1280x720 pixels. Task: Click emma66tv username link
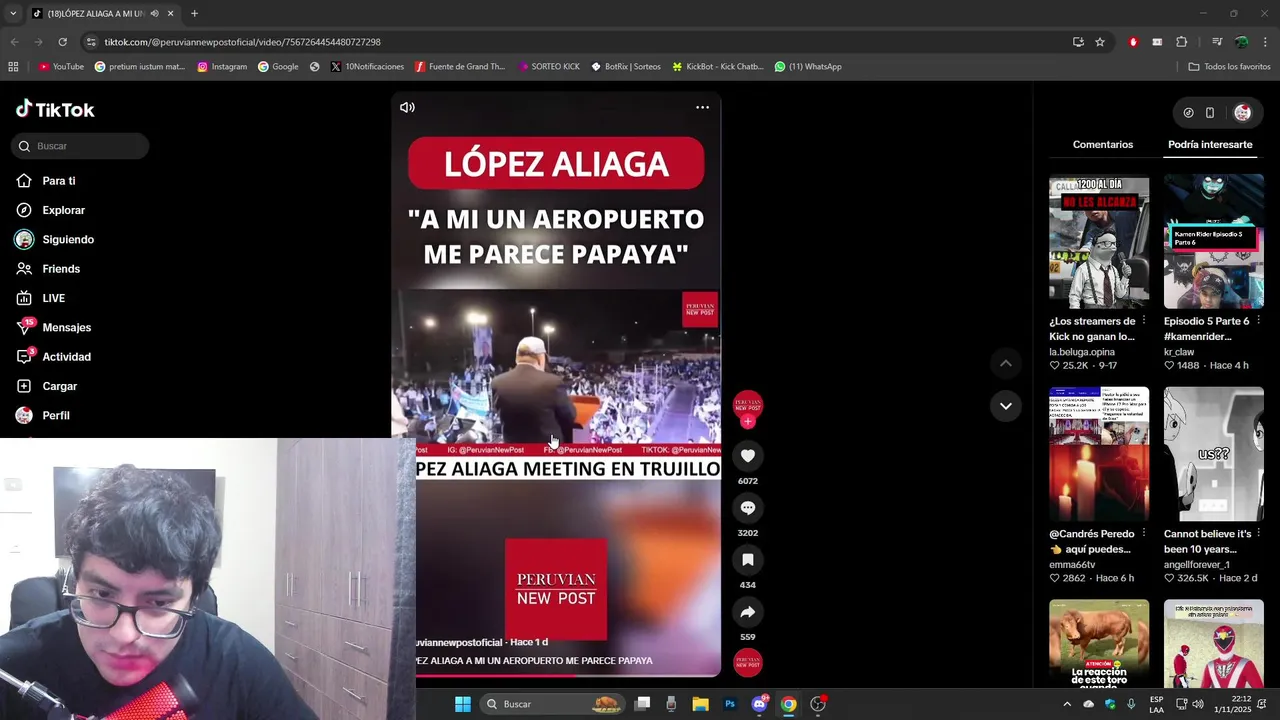click(1072, 565)
